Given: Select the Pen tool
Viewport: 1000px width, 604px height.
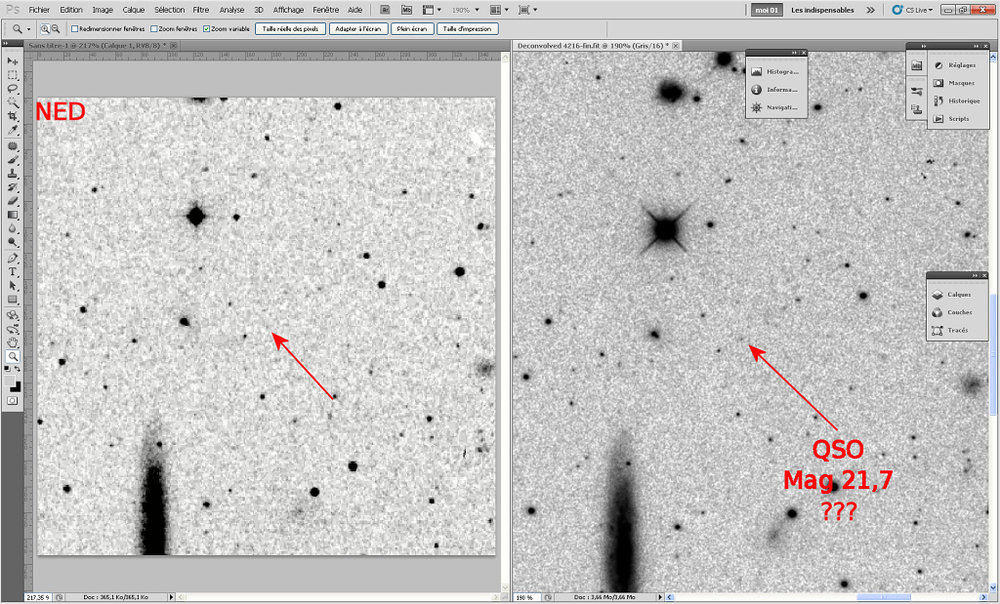Looking at the screenshot, I should point(13,259).
